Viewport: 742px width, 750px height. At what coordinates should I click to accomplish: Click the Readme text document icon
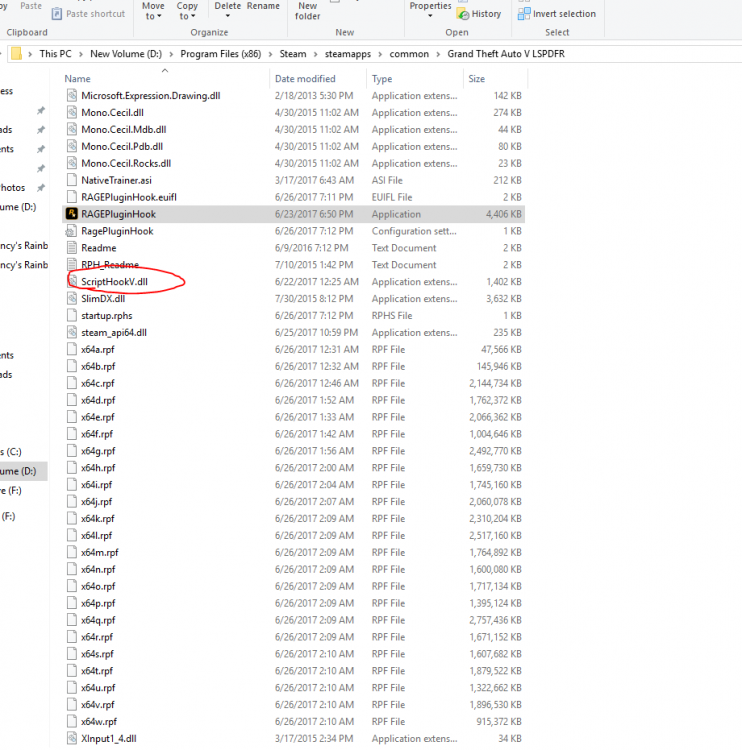(x=72, y=248)
